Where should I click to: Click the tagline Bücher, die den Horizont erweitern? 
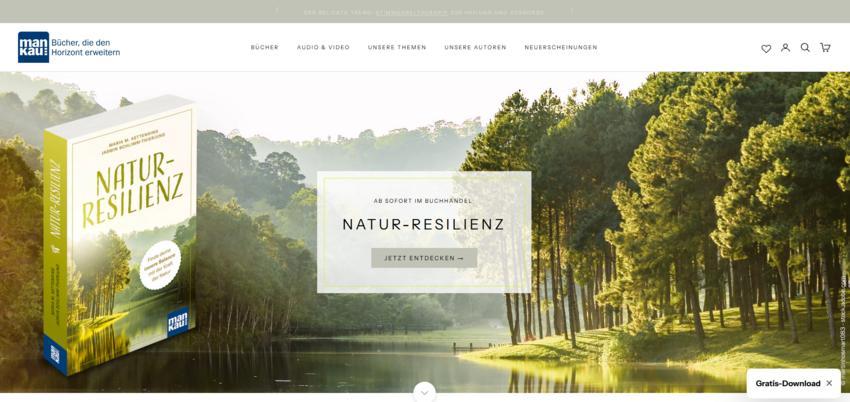pyautogui.click(x=86, y=48)
